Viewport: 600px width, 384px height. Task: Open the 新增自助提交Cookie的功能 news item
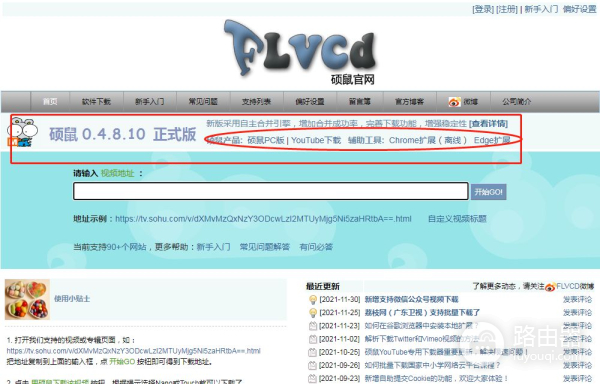[x=436, y=378]
